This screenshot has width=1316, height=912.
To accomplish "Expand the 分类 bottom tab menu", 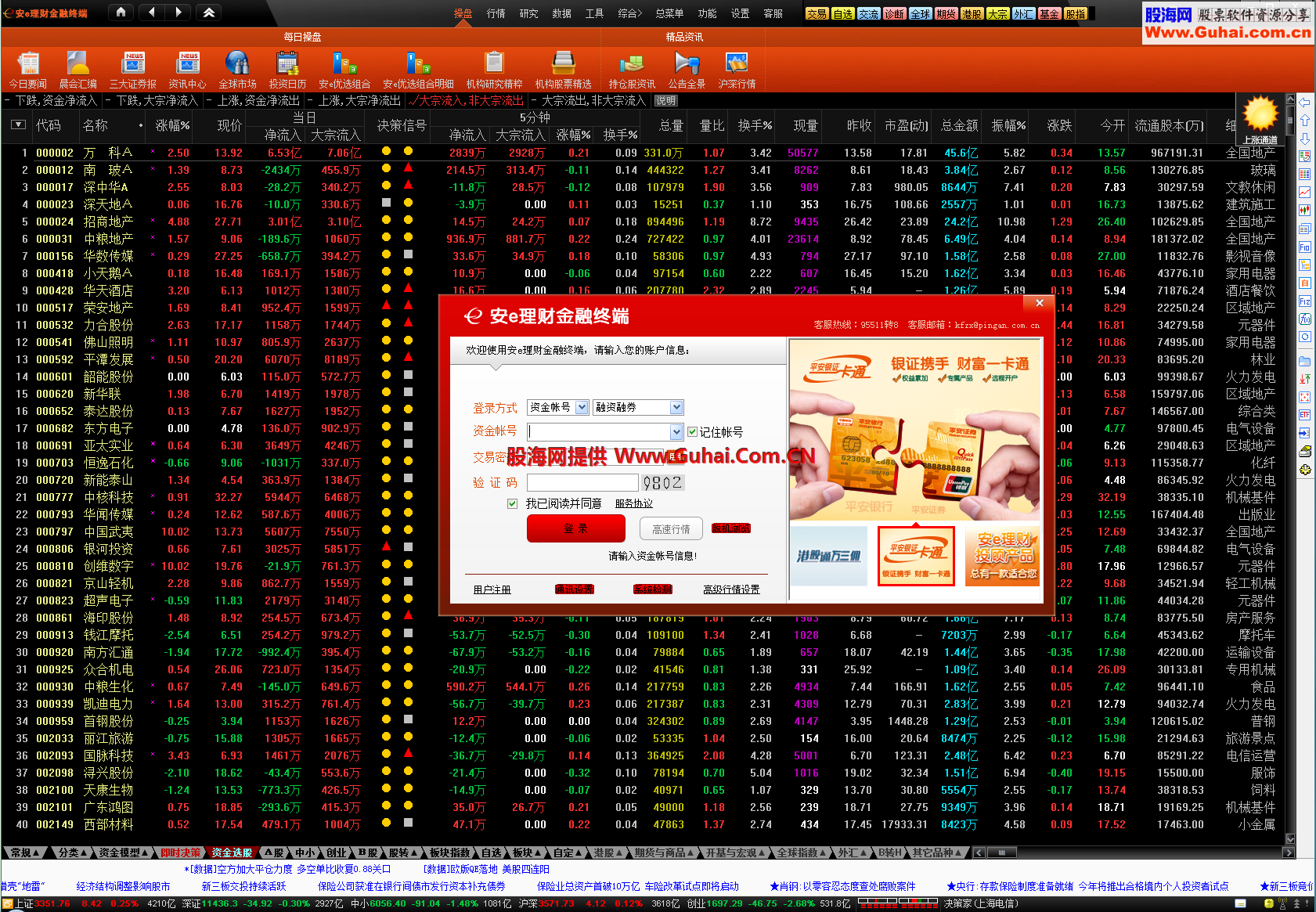I will 72,853.
